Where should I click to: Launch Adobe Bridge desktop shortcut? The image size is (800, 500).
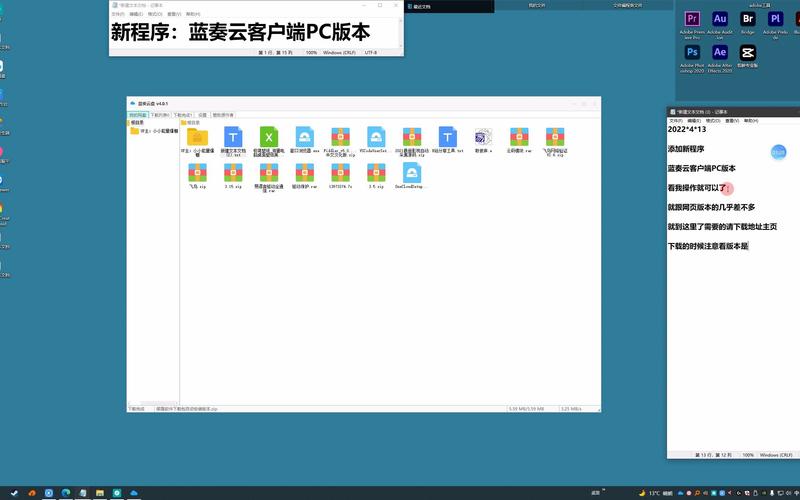click(748, 19)
